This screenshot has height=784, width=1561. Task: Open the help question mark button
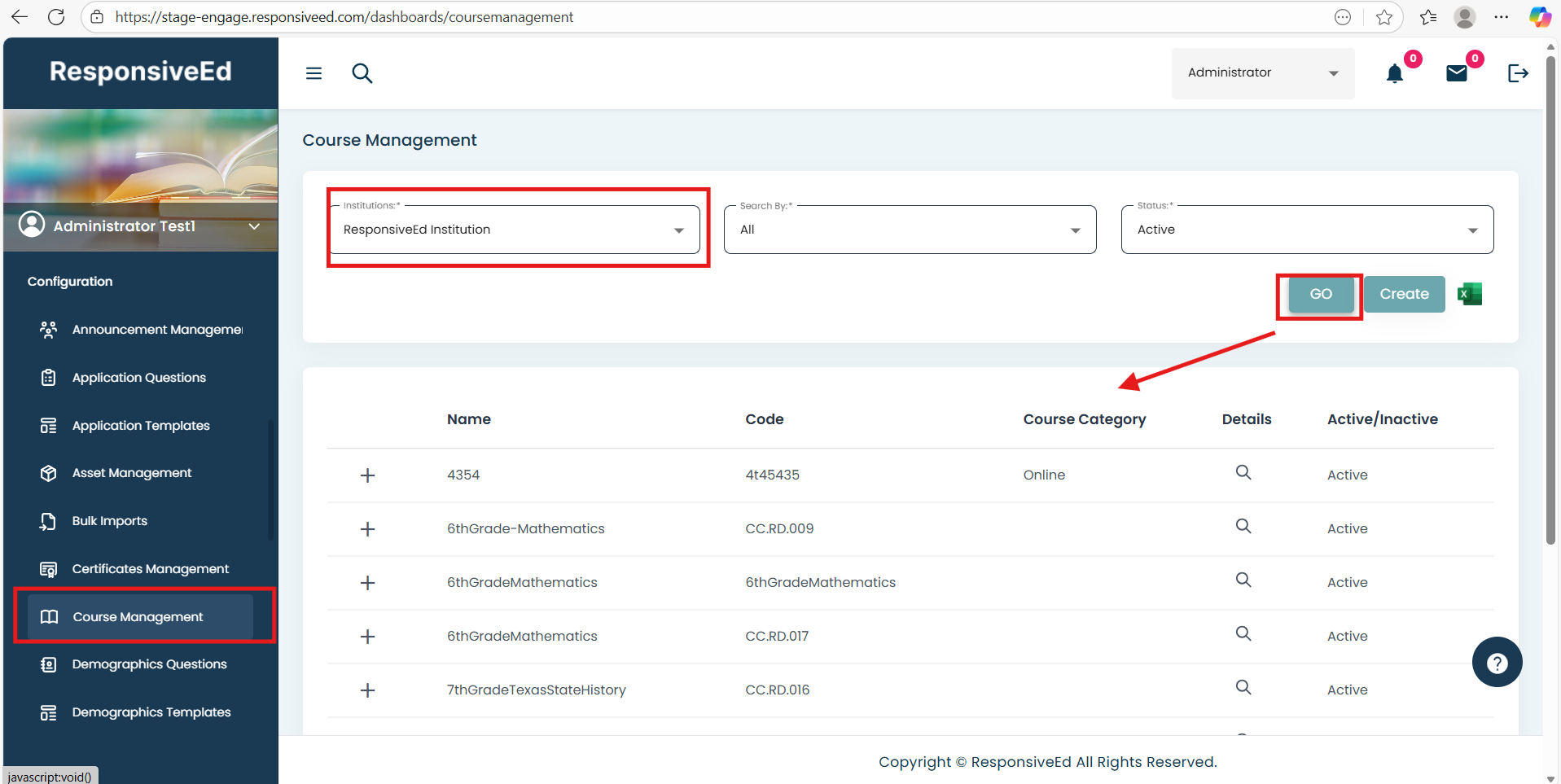coord(1497,663)
